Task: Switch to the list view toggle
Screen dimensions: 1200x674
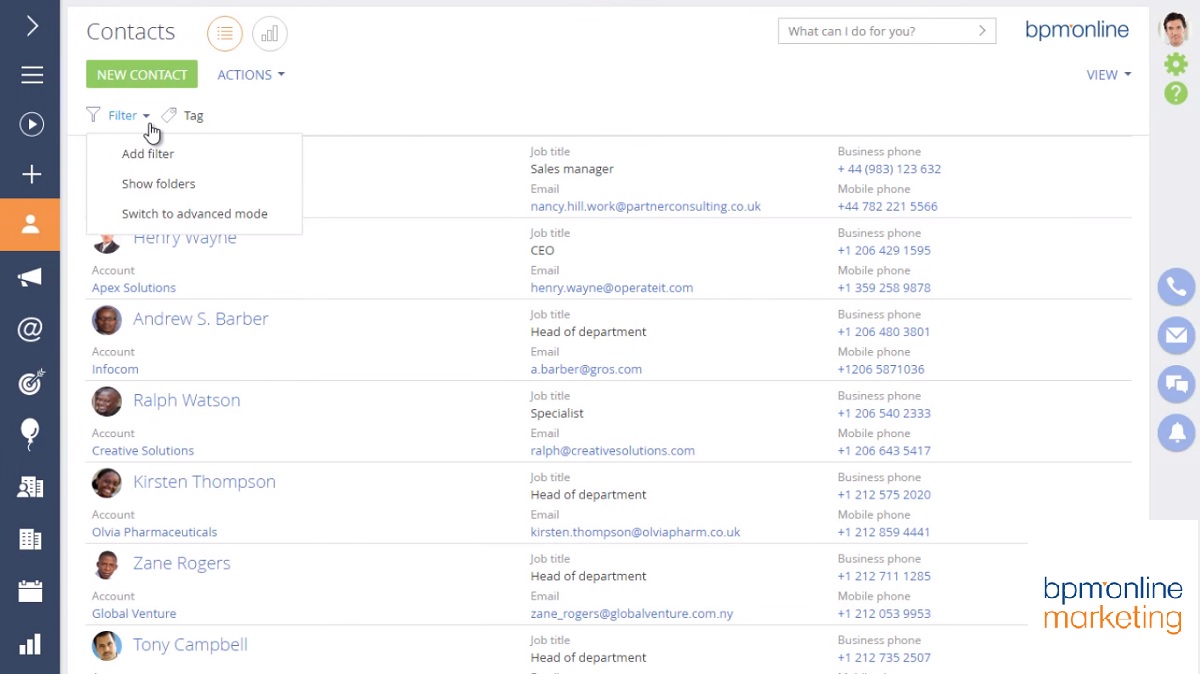Action: [224, 34]
